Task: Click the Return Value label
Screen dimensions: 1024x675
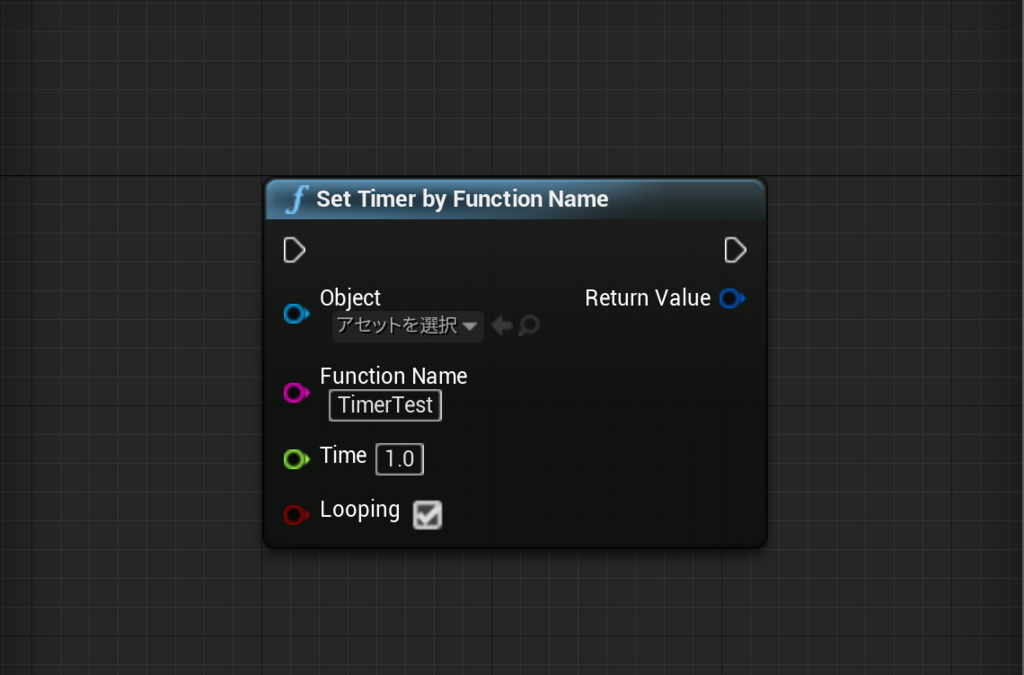Action: pos(647,298)
